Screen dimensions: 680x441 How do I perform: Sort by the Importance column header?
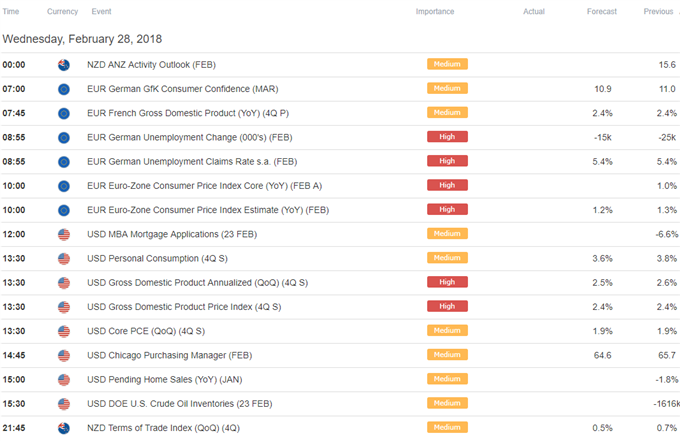click(435, 12)
